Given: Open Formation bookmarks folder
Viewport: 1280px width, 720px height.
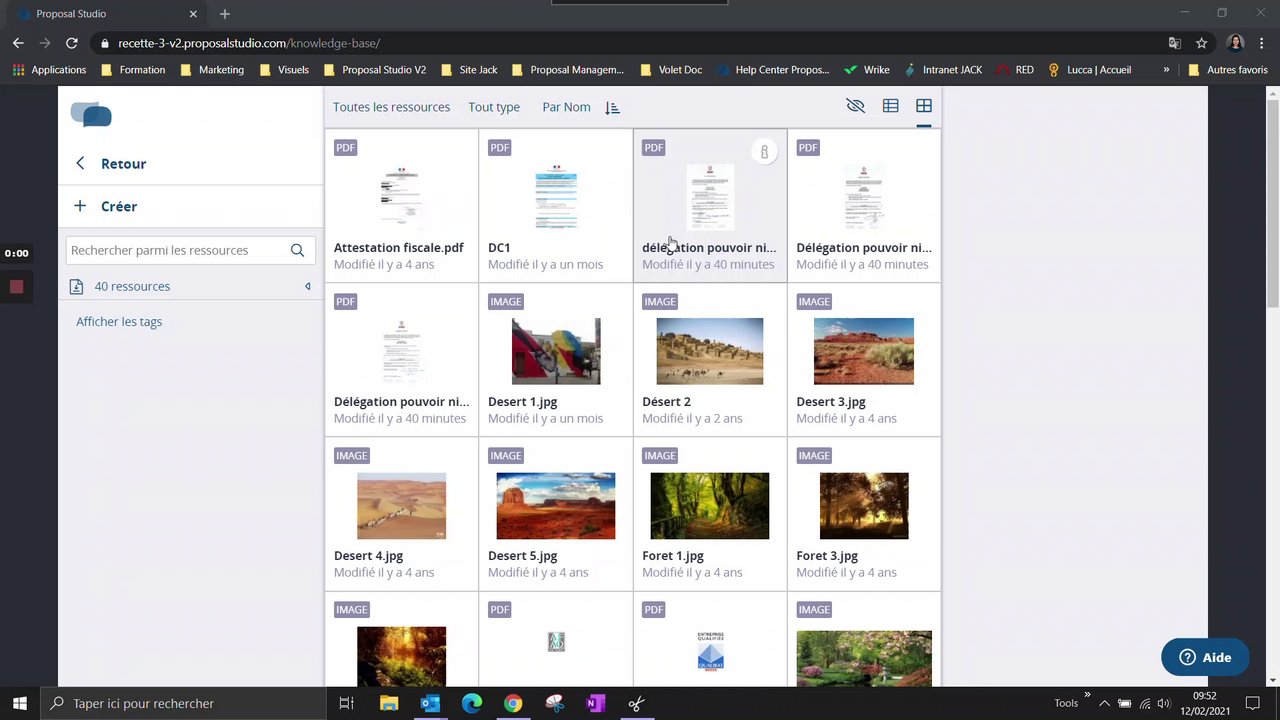Looking at the screenshot, I should (x=133, y=70).
